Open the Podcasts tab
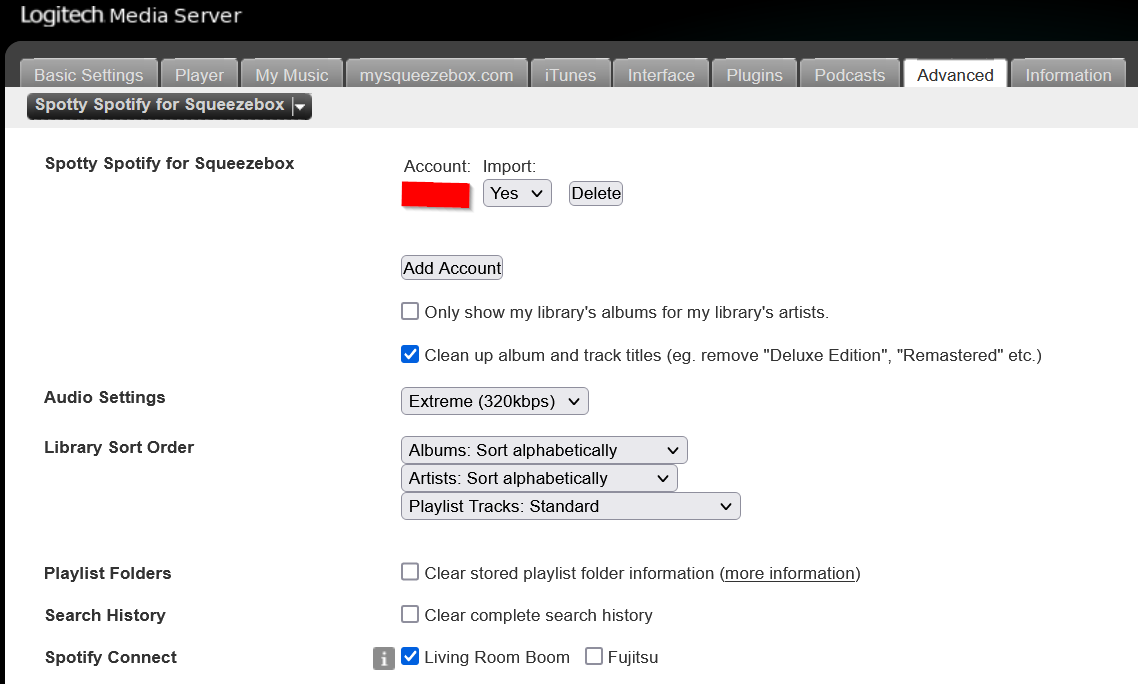Viewport: 1138px width, 684px height. point(849,75)
